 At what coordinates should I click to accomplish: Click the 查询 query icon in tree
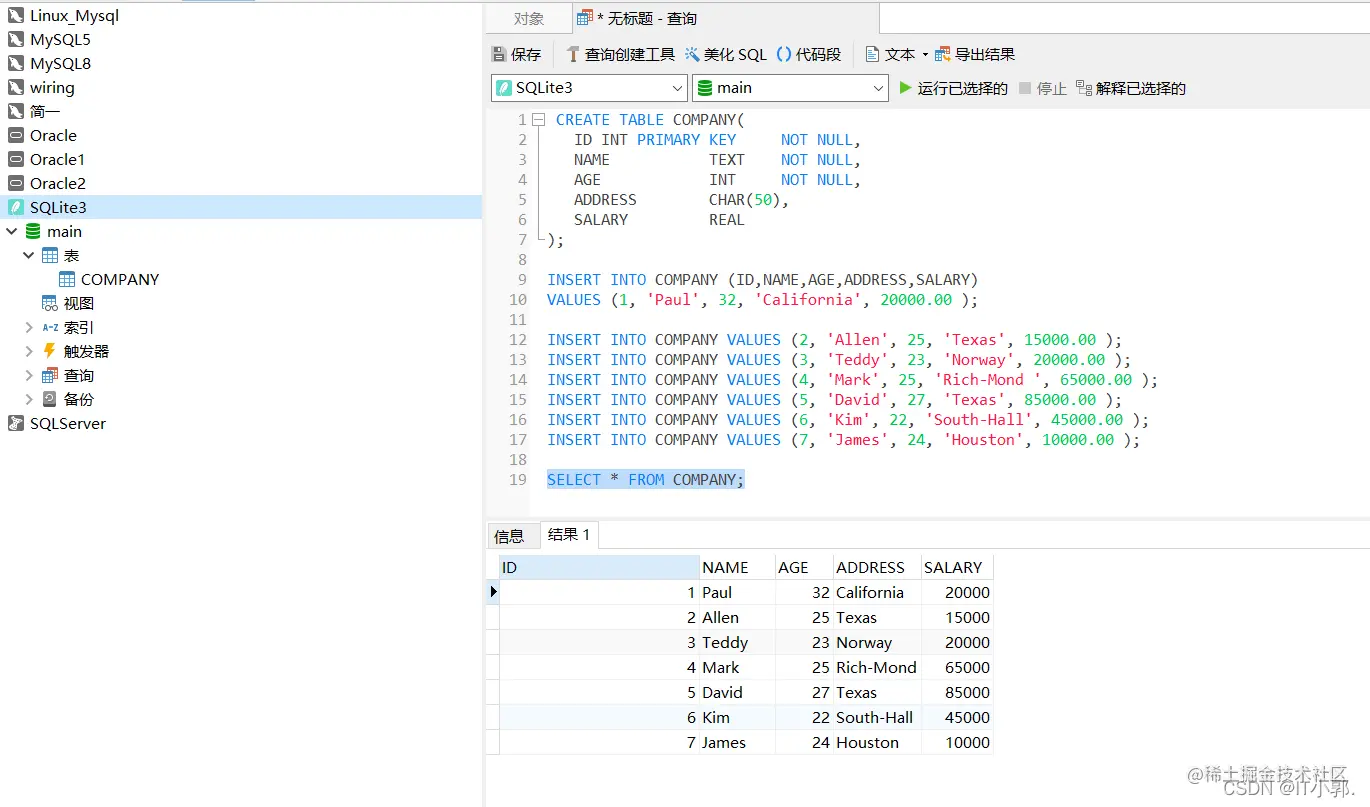click(x=50, y=376)
